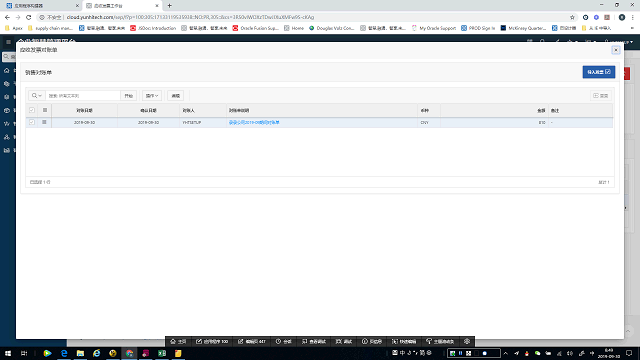Click Debug in developer toolbar
The height and width of the screenshot is (360, 640).
344,342
